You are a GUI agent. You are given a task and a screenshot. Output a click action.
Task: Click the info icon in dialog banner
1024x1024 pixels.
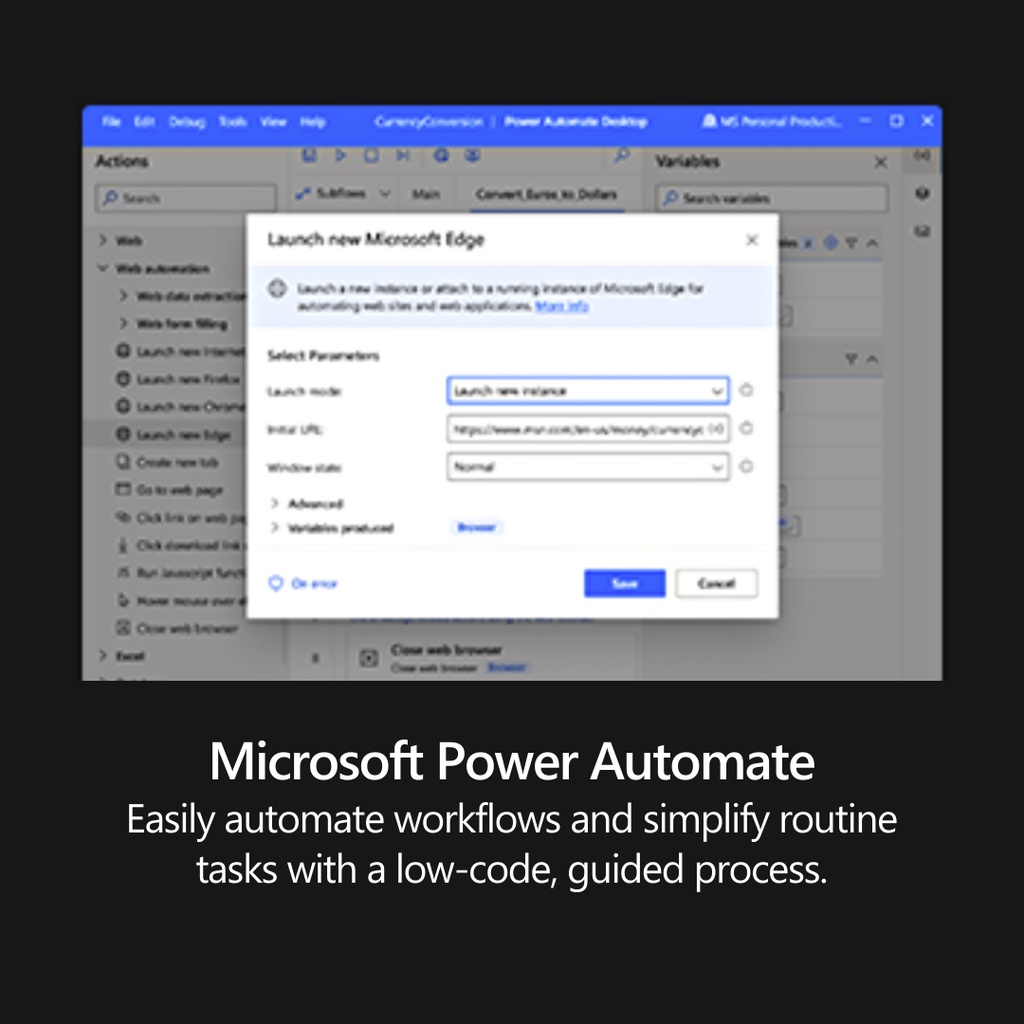pos(278,288)
